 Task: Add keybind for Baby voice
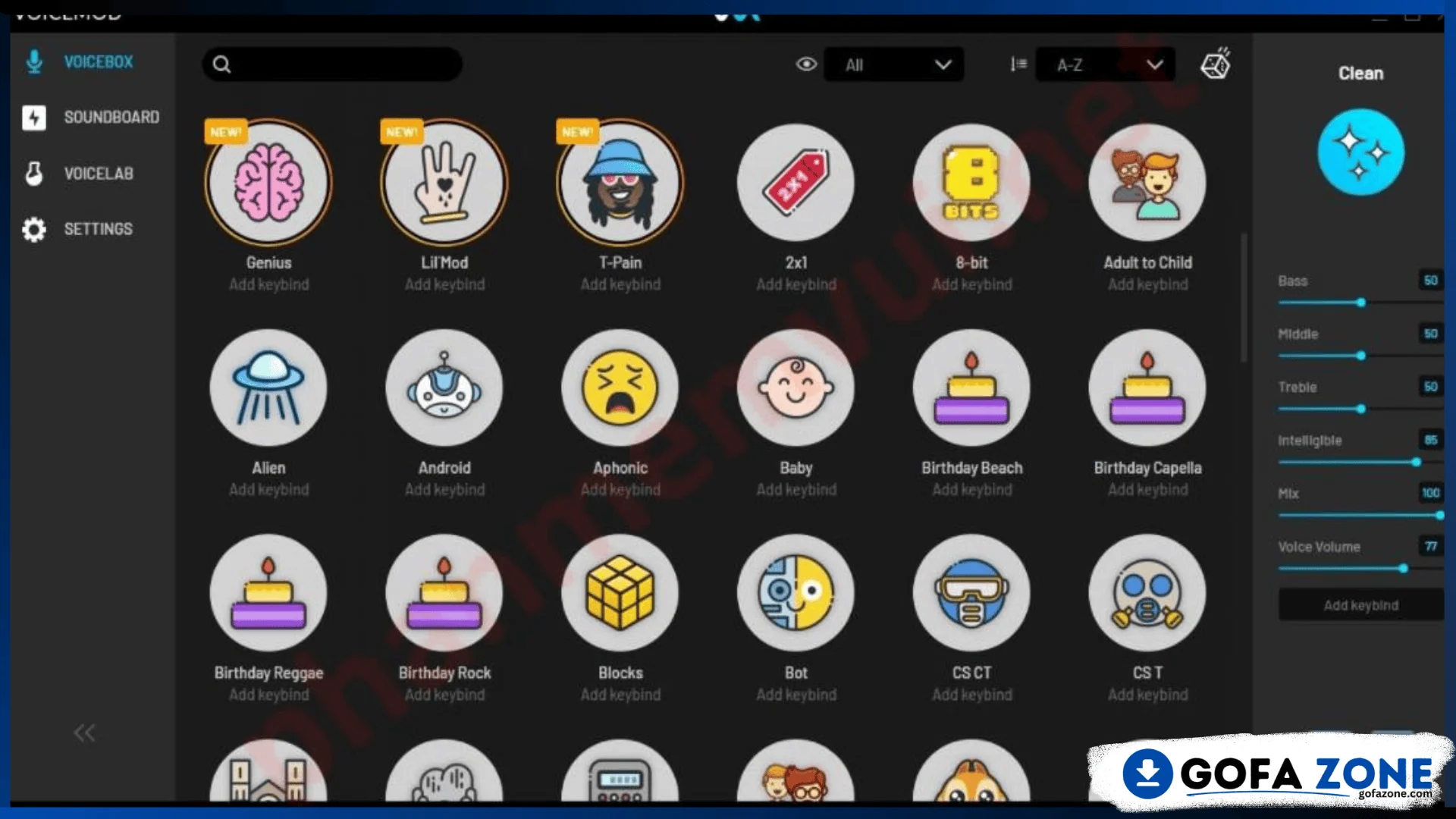pyautogui.click(x=796, y=490)
